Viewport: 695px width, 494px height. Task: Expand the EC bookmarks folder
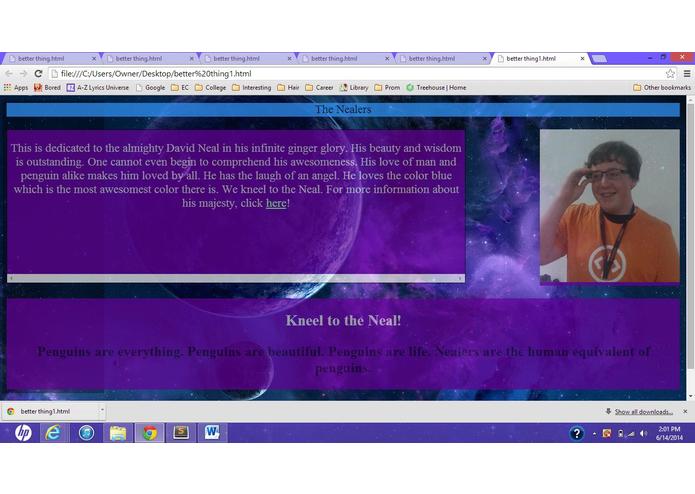[180, 88]
